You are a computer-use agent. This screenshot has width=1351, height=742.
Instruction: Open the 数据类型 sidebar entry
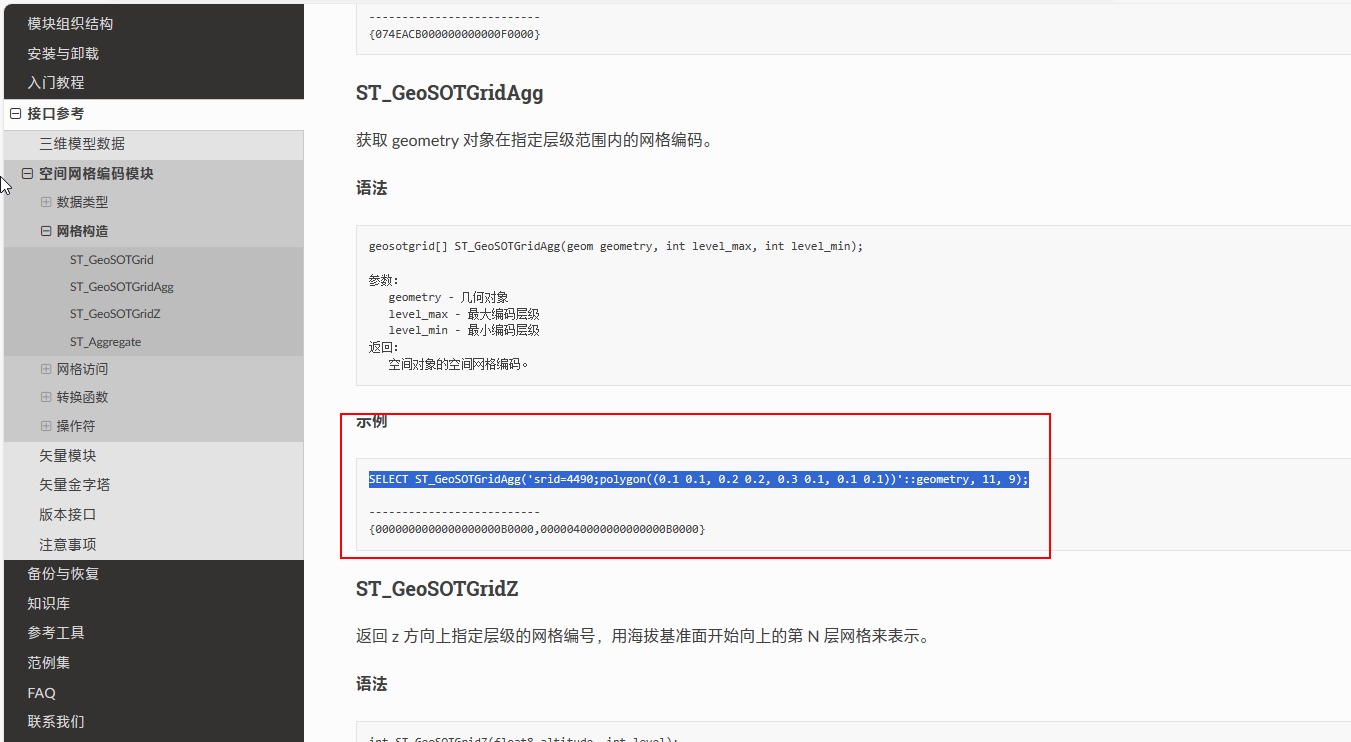coord(82,202)
